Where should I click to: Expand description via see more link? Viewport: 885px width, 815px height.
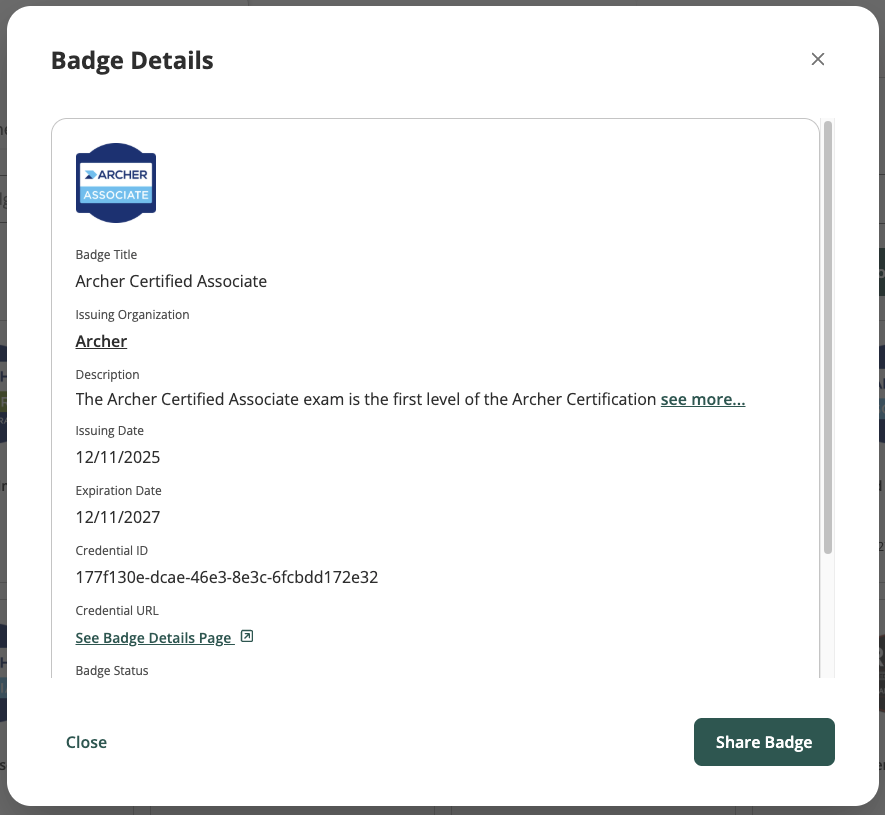(703, 399)
